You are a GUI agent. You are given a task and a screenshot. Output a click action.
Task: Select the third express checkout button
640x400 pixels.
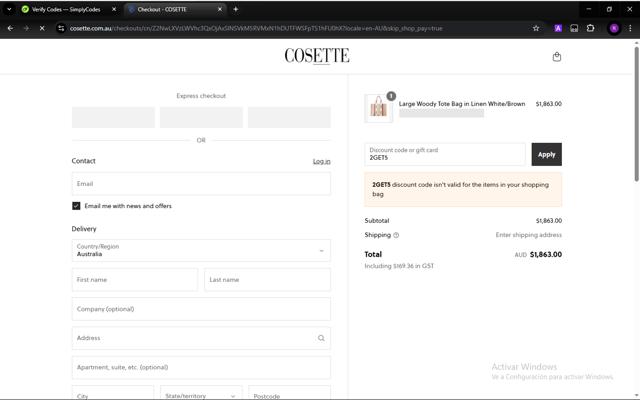289,117
